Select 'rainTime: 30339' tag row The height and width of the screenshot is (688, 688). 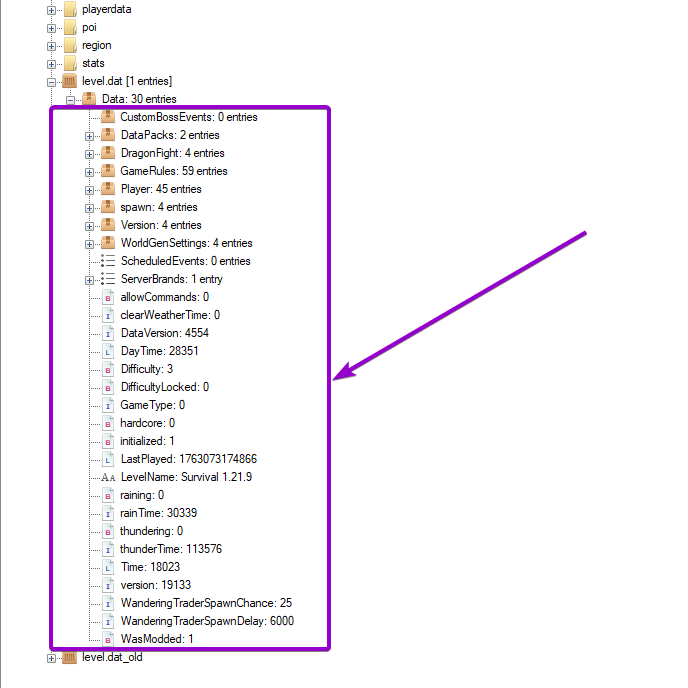tap(158, 512)
